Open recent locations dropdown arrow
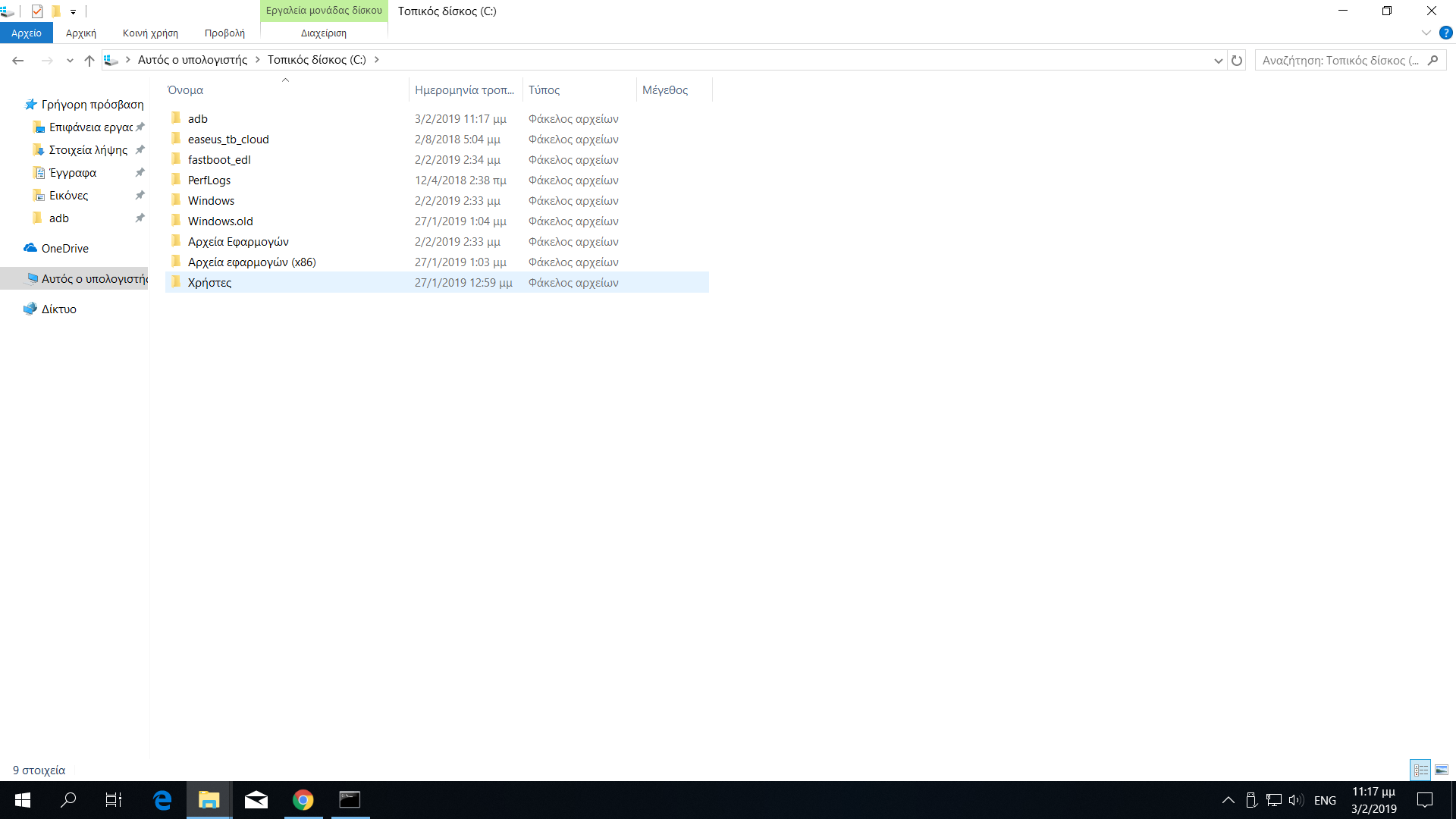The width and height of the screenshot is (1456, 819). pyautogui.click(x=70, y=61)
